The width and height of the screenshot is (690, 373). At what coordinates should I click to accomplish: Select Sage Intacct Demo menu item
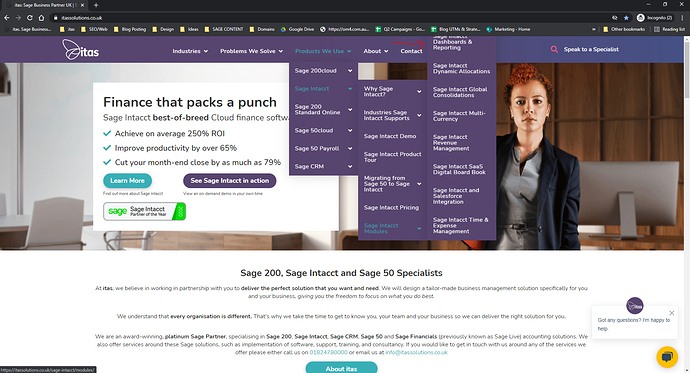[390, 136]
